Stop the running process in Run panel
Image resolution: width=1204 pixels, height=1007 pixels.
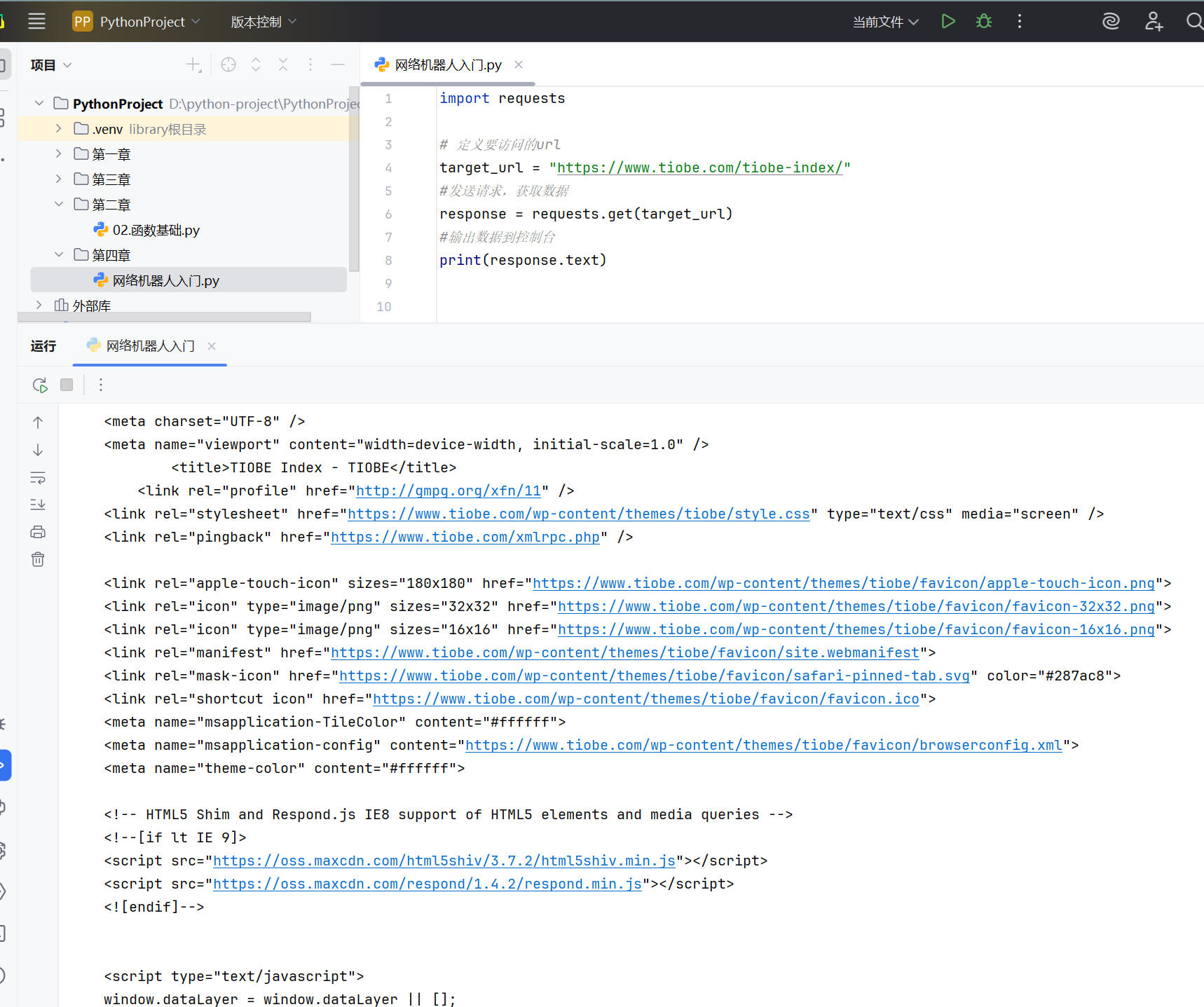(x=67, y=385)
